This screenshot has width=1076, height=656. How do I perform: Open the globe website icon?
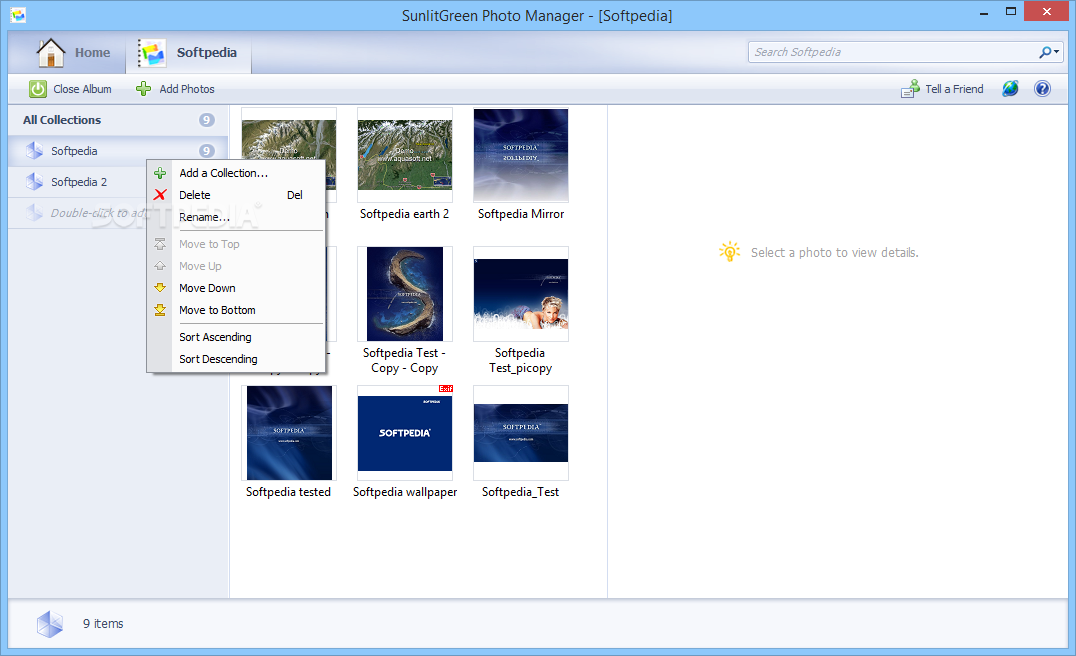tap(1010, 89)
